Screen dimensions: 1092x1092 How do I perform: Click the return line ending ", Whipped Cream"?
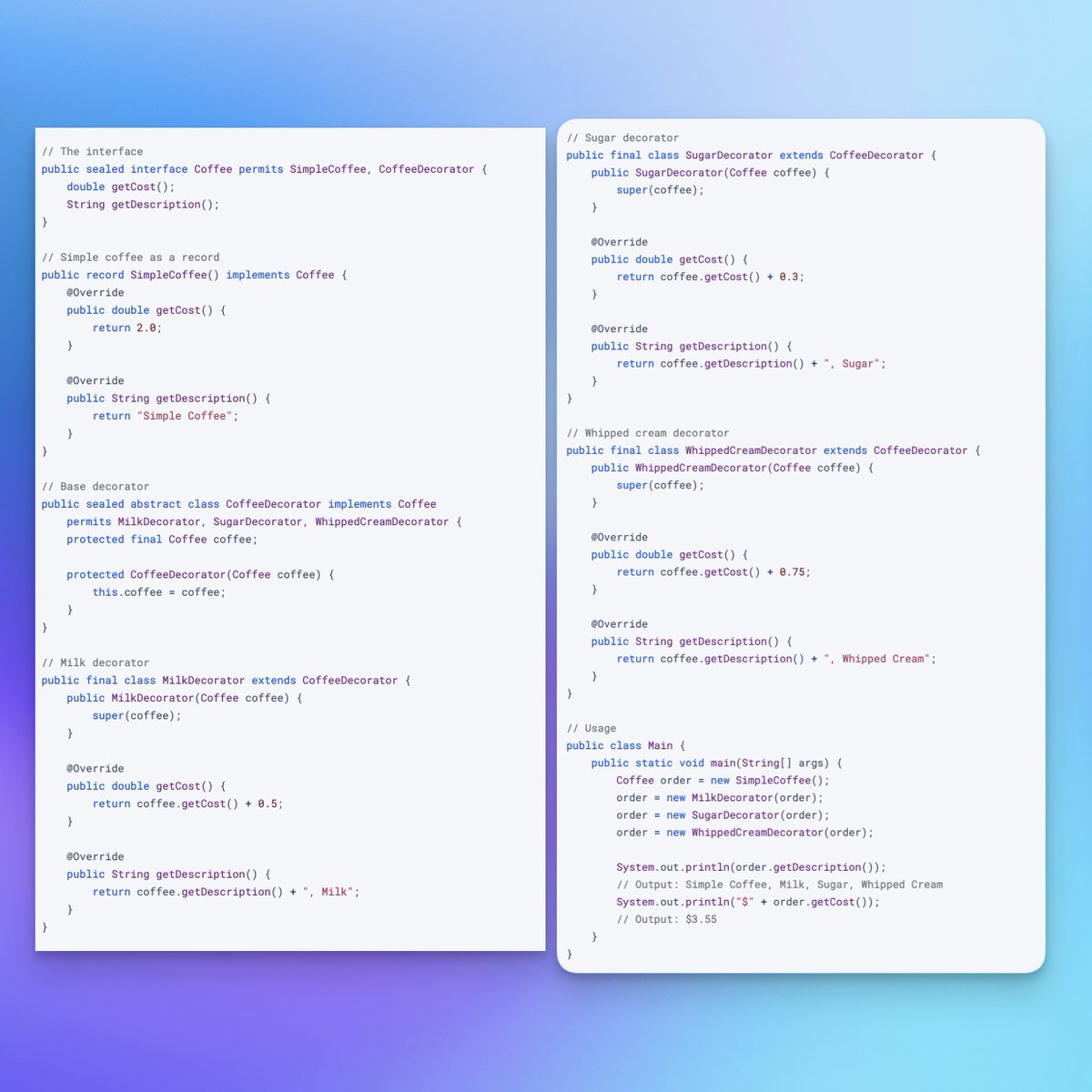point(776,659)
